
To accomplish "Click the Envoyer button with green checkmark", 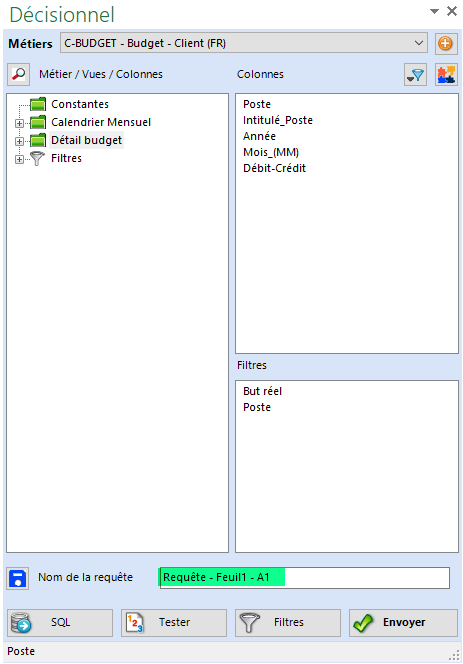I will coord(403,622).
